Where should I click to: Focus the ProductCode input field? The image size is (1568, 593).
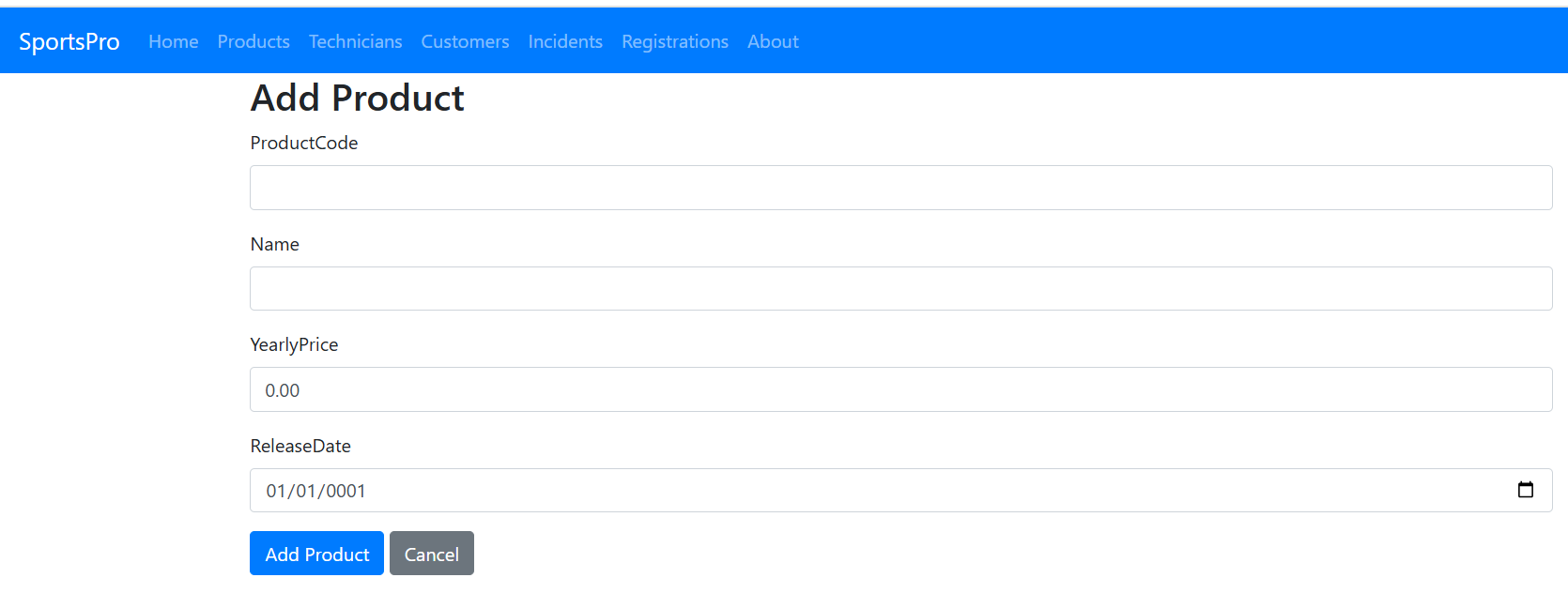click(900, 188)
